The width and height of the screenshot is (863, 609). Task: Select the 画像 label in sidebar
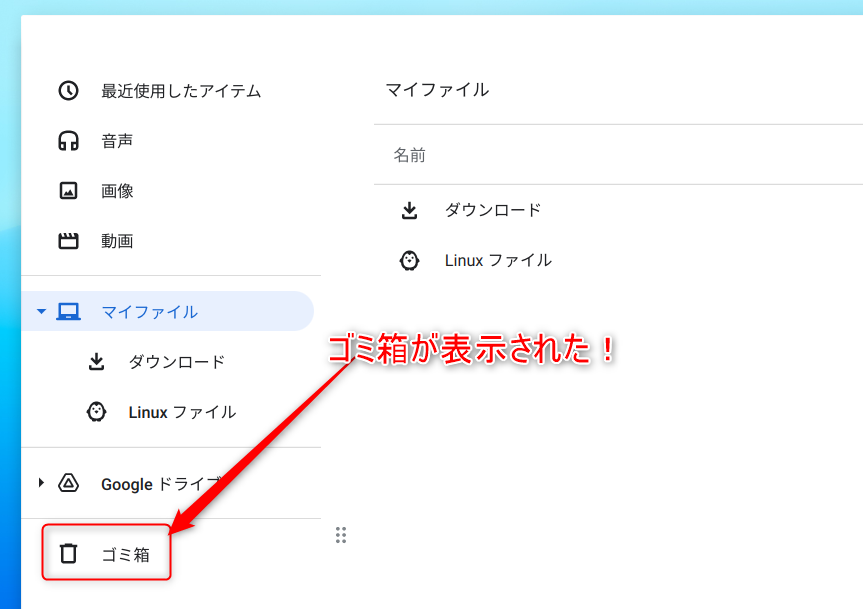117,191
